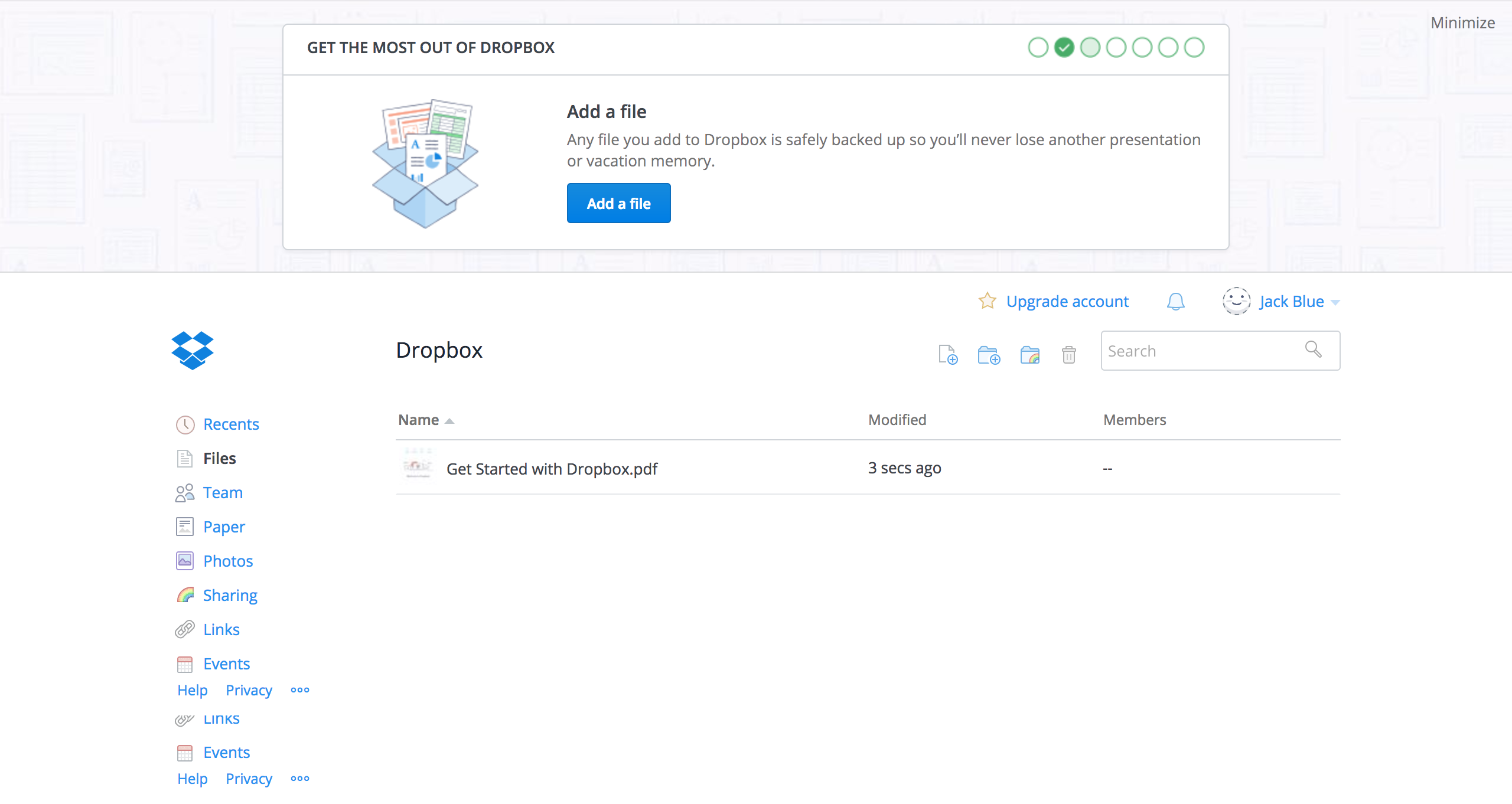Click the new shared folder icon
This screenshot has height=804, width=1512.
click(1029, 355)
